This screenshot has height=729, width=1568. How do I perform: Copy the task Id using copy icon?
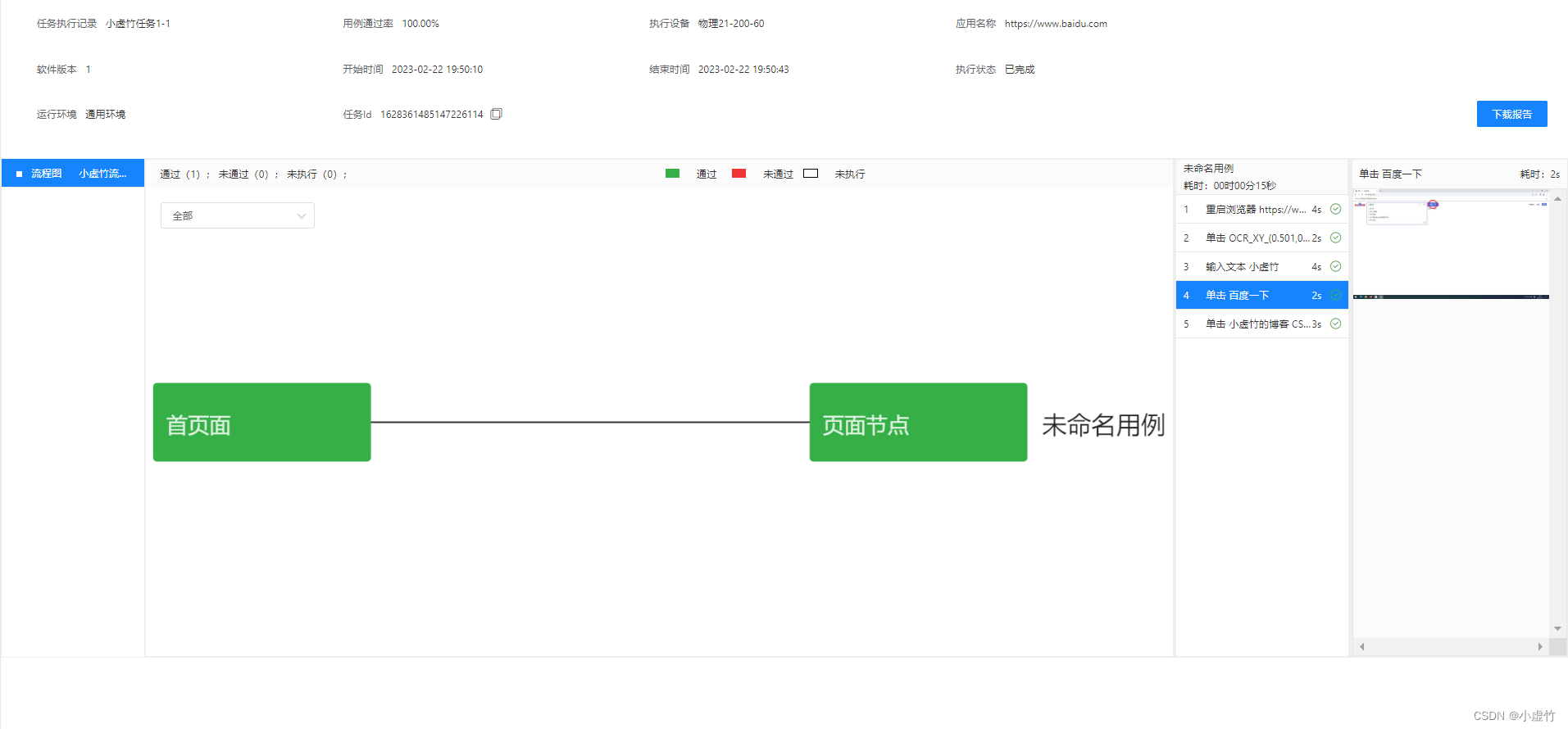496,114
